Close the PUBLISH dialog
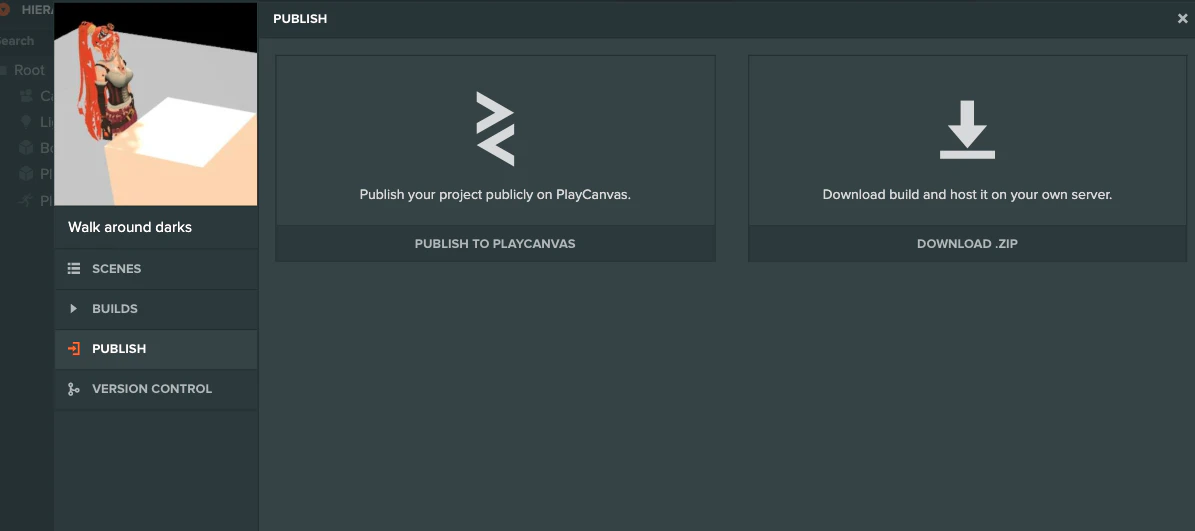The height and width of the screenshot is (531, 1195). click(1182, 19)
